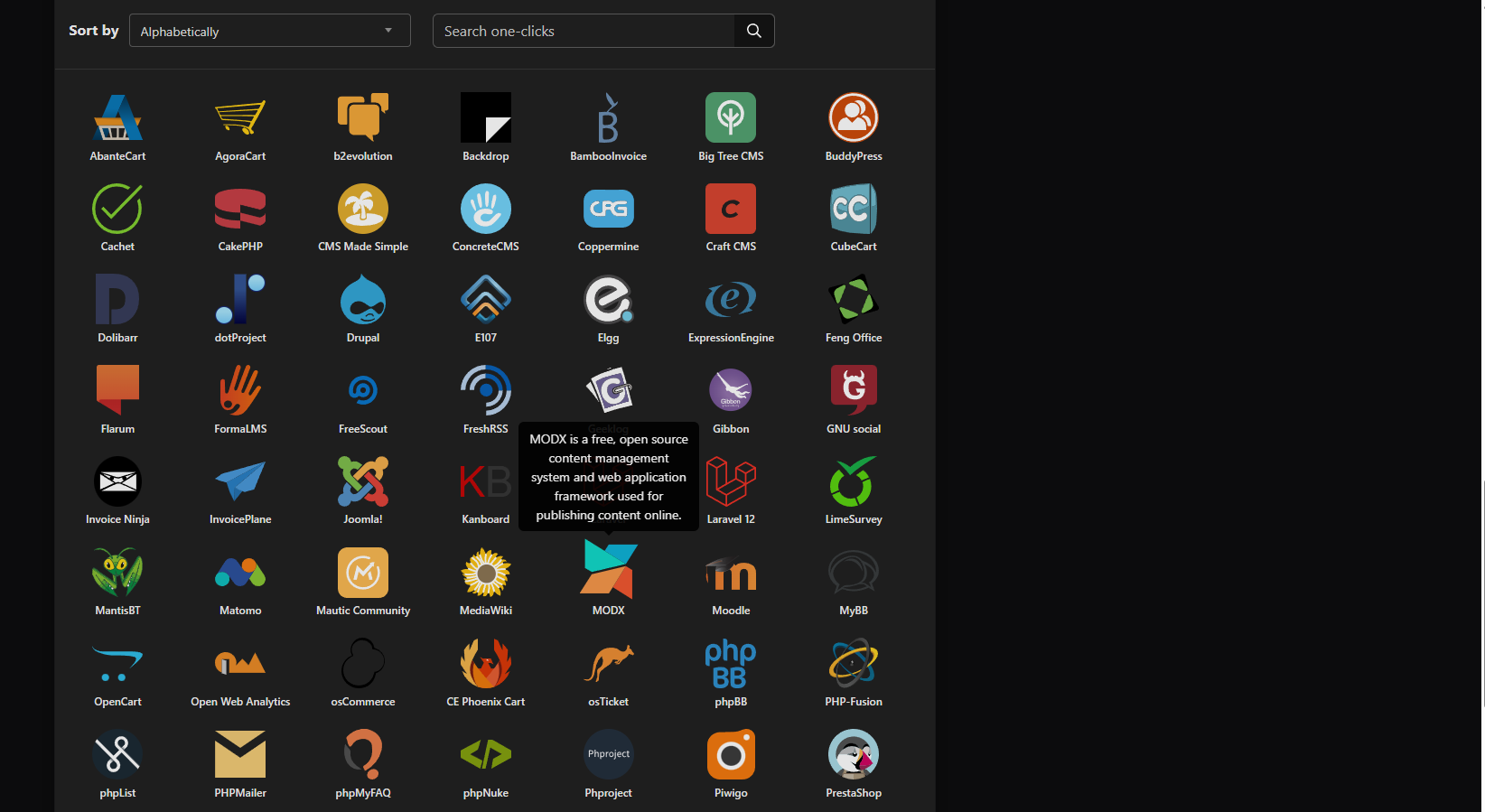The height and width of the screenshot is (812, 1485).
Task: Select the Phproject icon
Action: tap(609, 754)
